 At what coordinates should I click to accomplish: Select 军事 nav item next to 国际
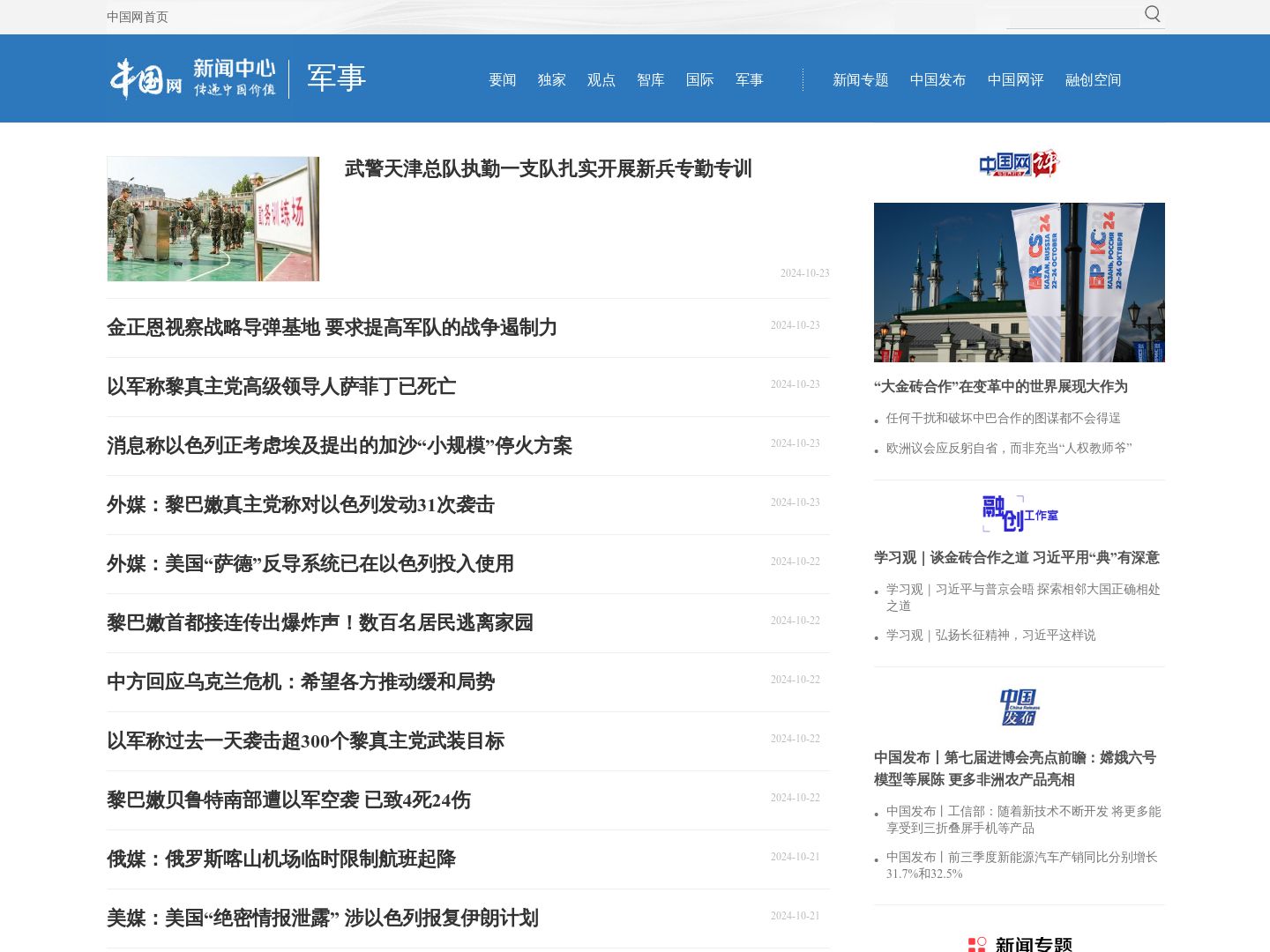750,80
